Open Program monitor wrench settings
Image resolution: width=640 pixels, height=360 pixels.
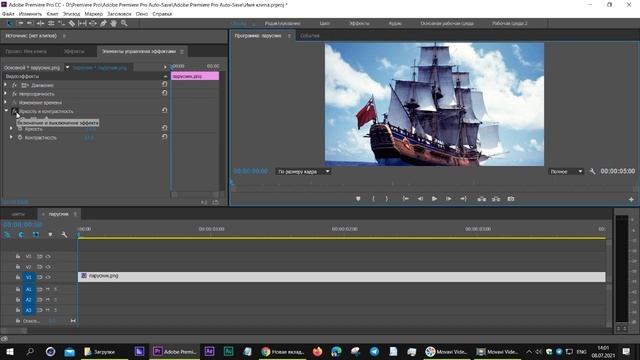pyautogui.click(x=592, y=171)
